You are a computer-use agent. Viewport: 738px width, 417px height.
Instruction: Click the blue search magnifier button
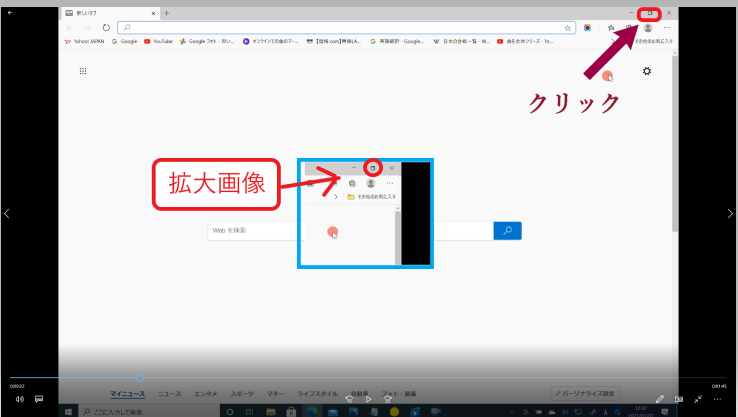(507, 231)
